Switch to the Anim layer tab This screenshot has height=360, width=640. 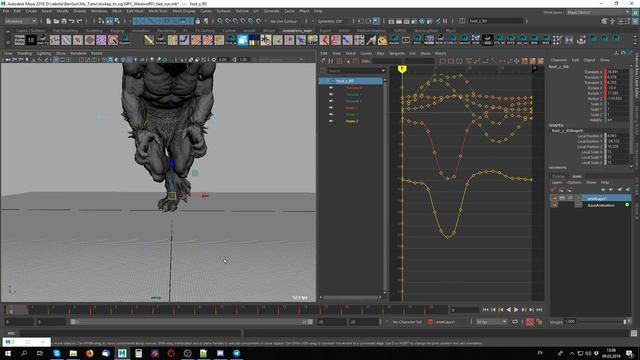[577, 176]
